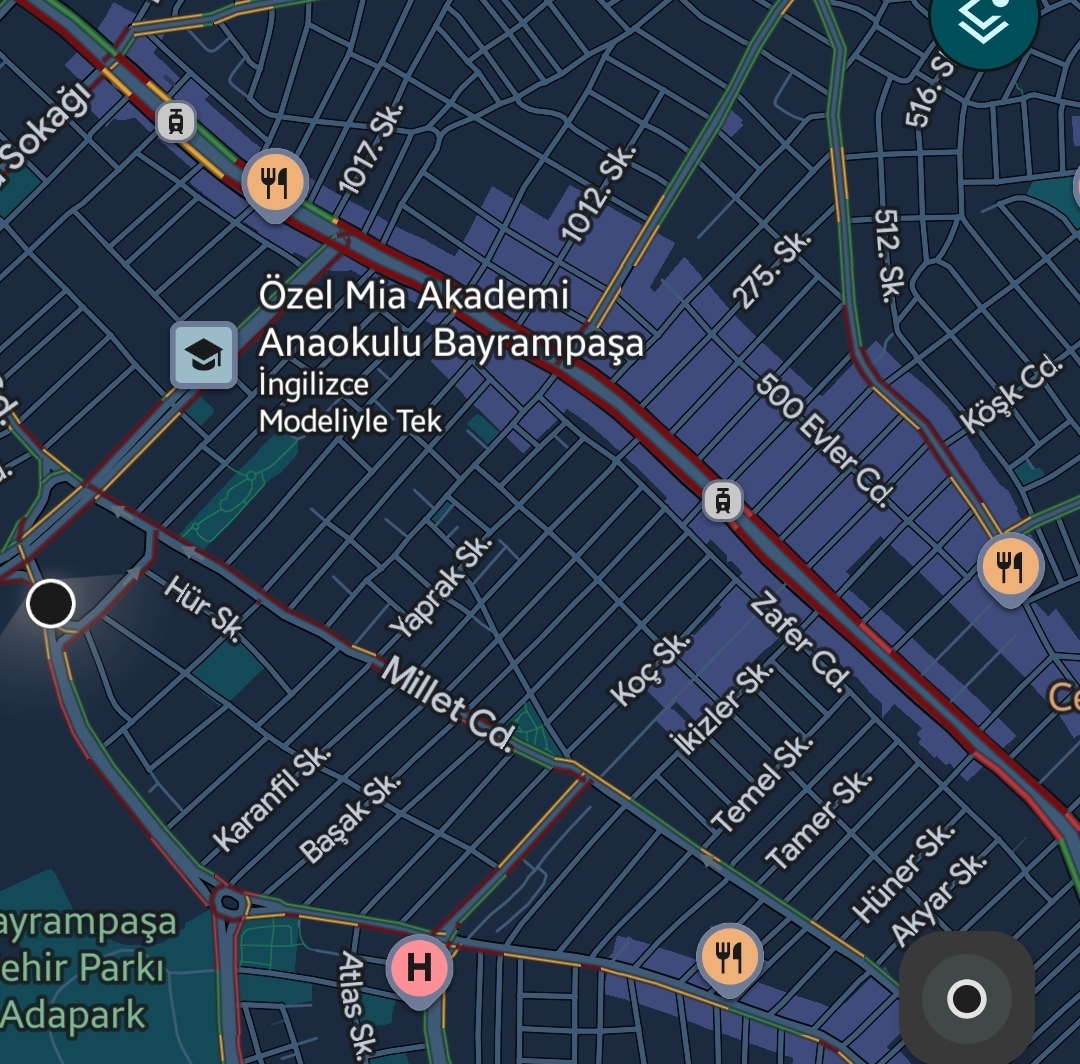Viewport: 1080px width, 1064px height.
Task: Open the restaurant pin below Köşk Cd.
Action: 1010,567
